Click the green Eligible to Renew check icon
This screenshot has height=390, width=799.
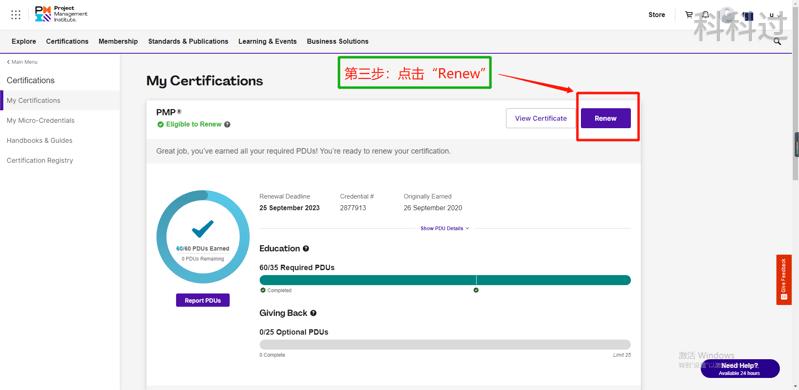pos(161,124)
